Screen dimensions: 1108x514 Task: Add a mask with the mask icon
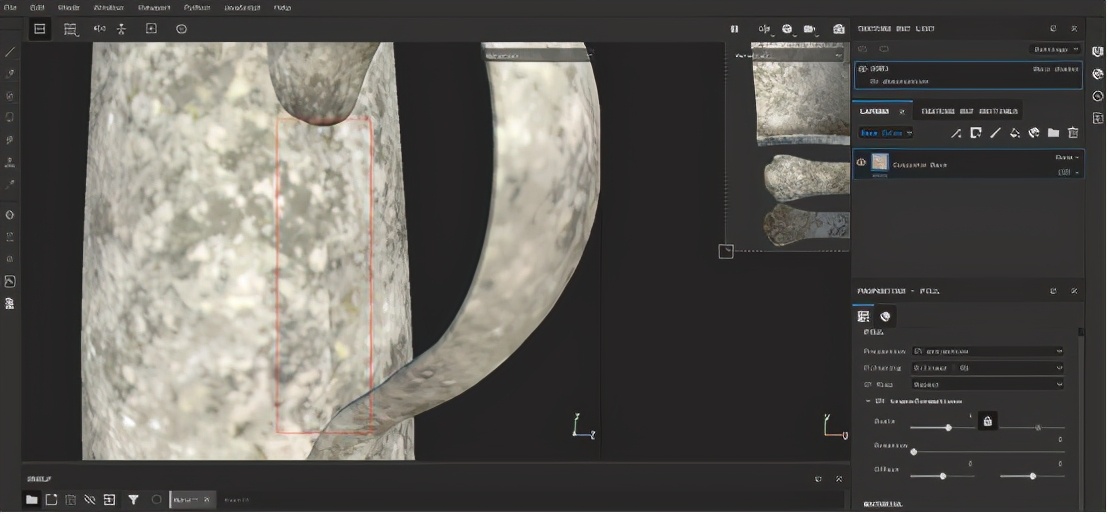[x=976, y=133]
